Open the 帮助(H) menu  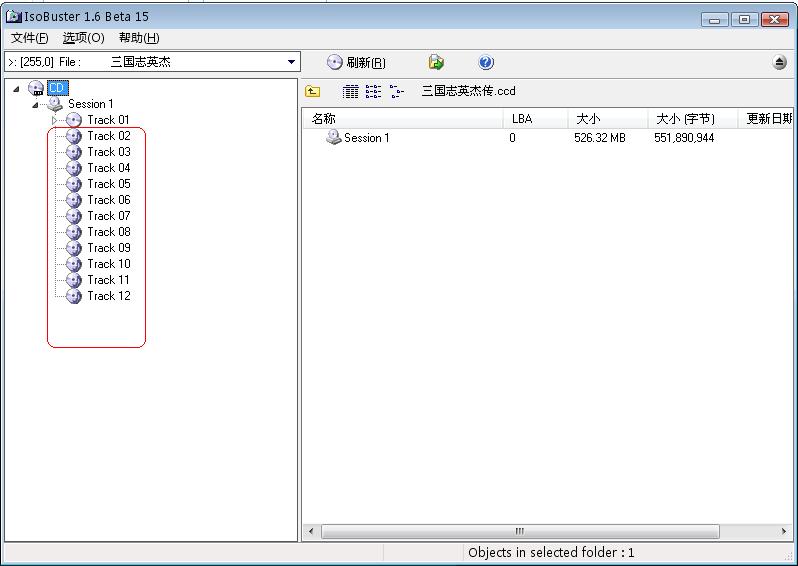pos(139,38)
